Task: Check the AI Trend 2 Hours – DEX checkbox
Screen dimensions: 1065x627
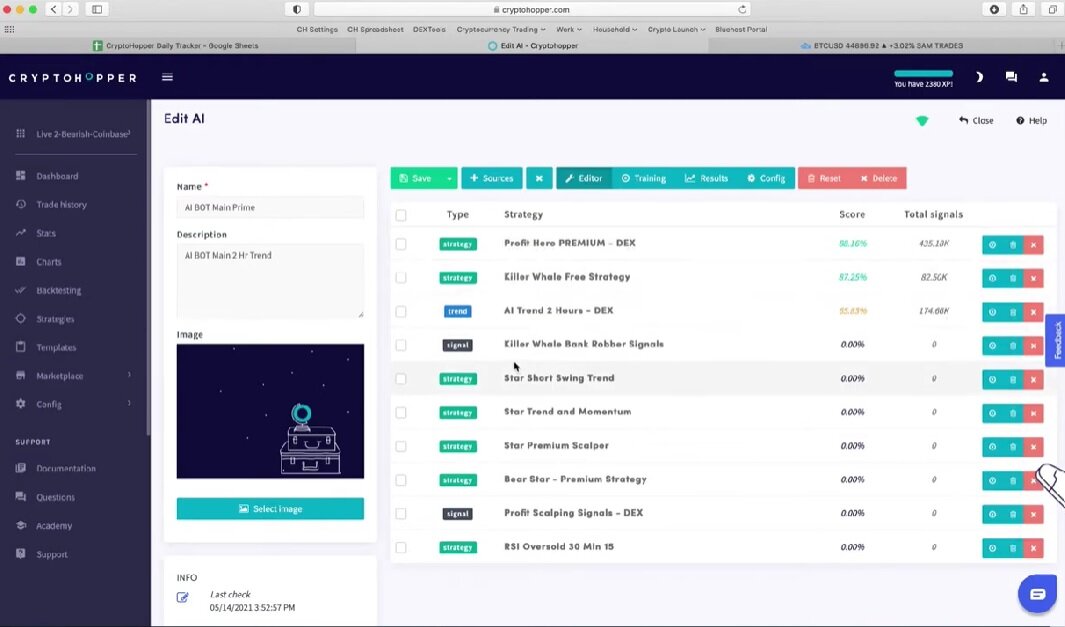Action: pos(401,311)
